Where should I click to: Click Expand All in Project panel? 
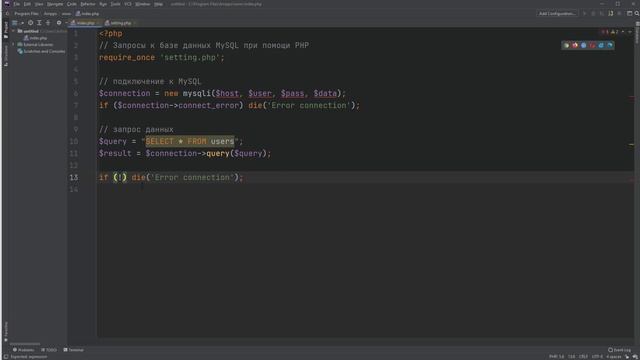[39, 23]
